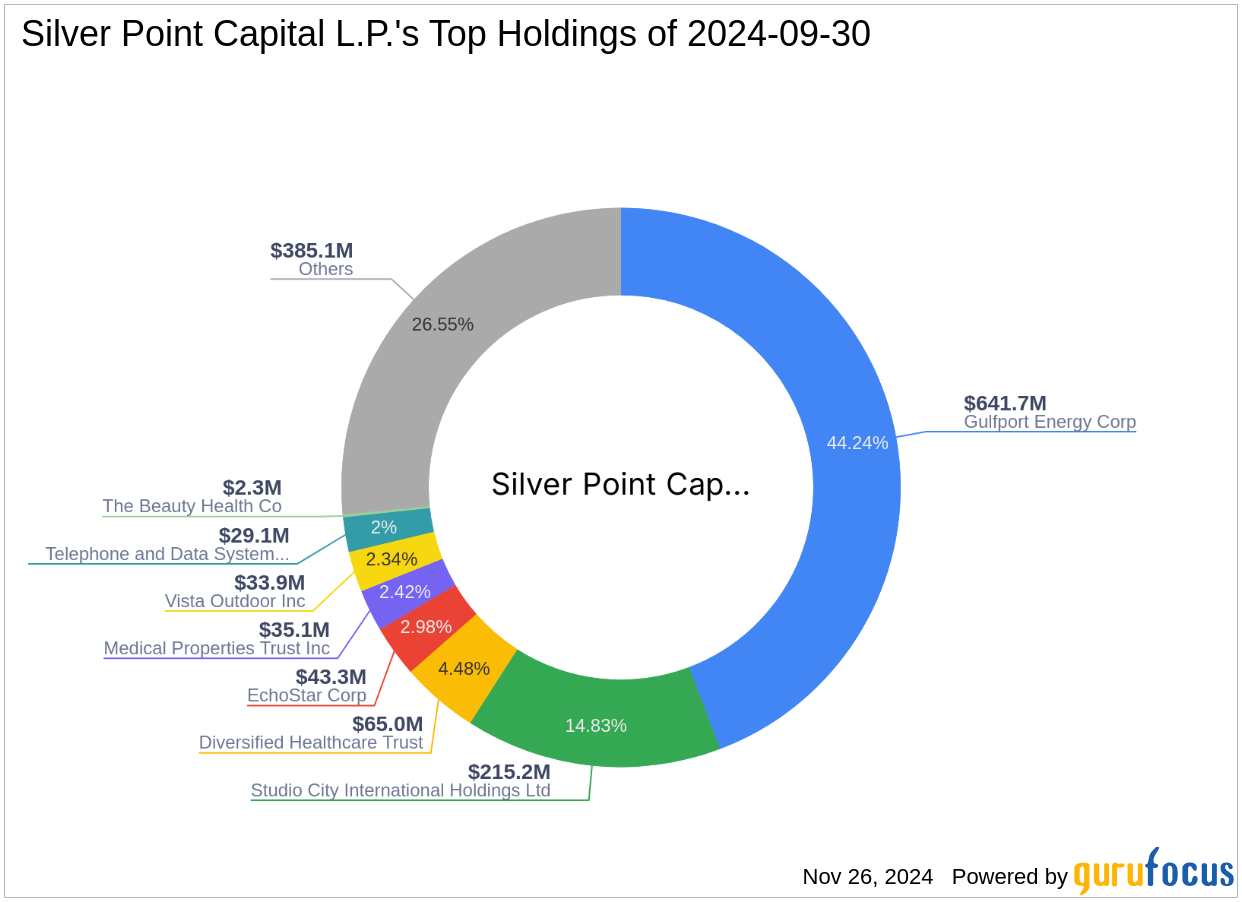
Task: Click the chart title text
Action: coord(446,34)
